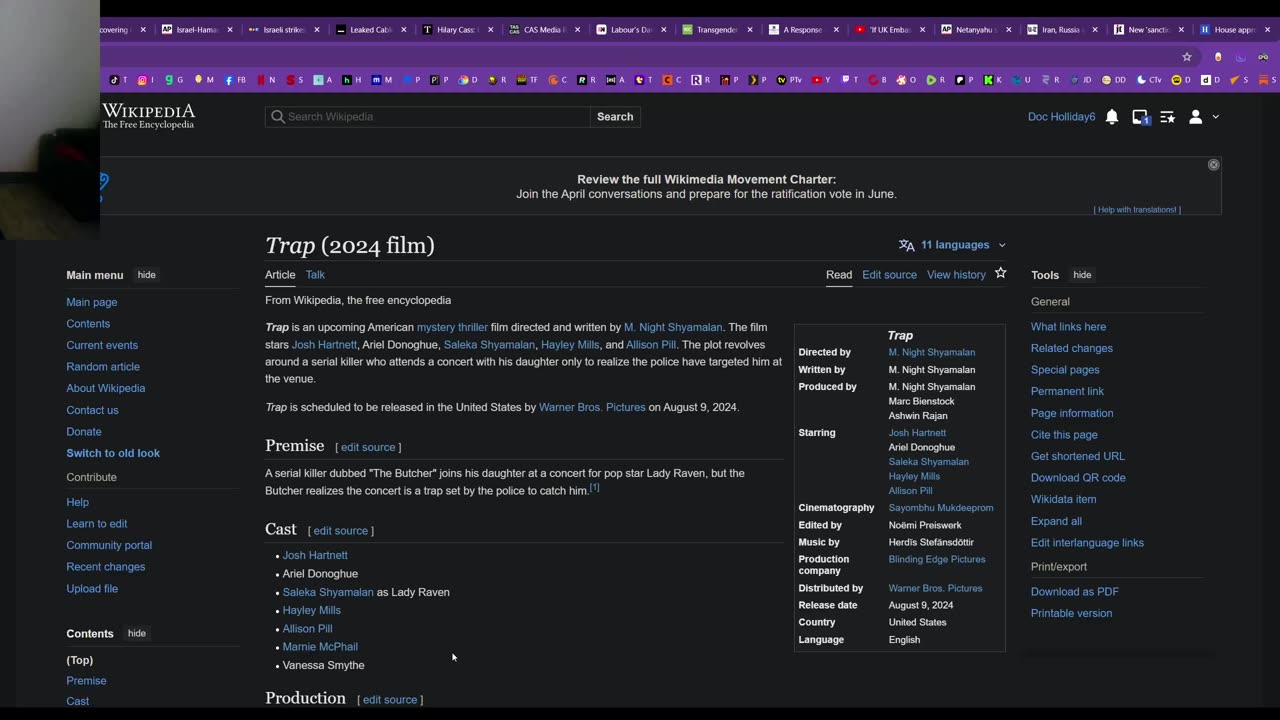Screen dimensions: 1280x720
Task: Hide the Tools sidebar panel
Action: coord(1082,275)
